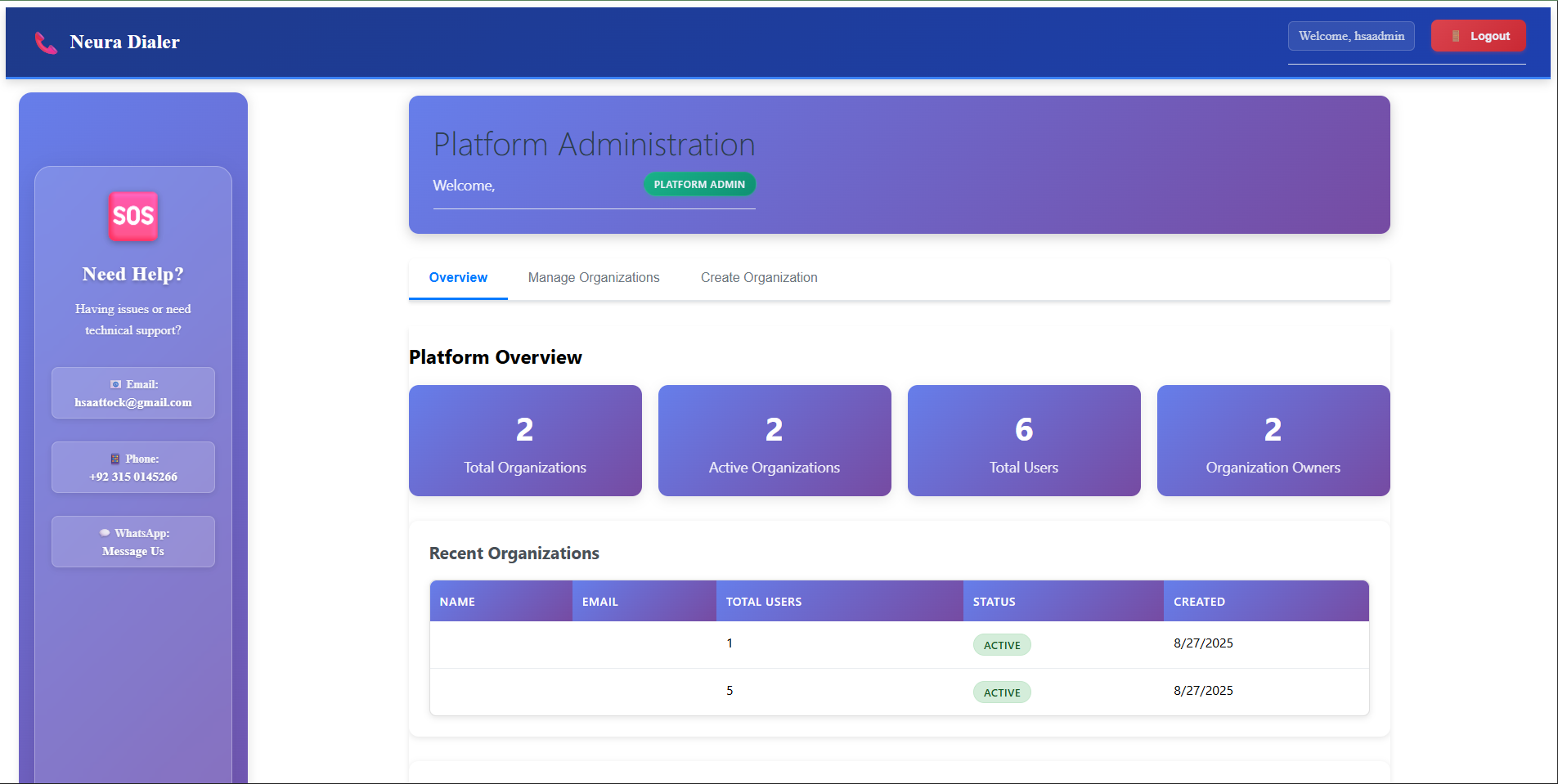Select the Total Users stat card
Image resolution: width=1558 pixels, height=784 pixels.
(1024, 441)
